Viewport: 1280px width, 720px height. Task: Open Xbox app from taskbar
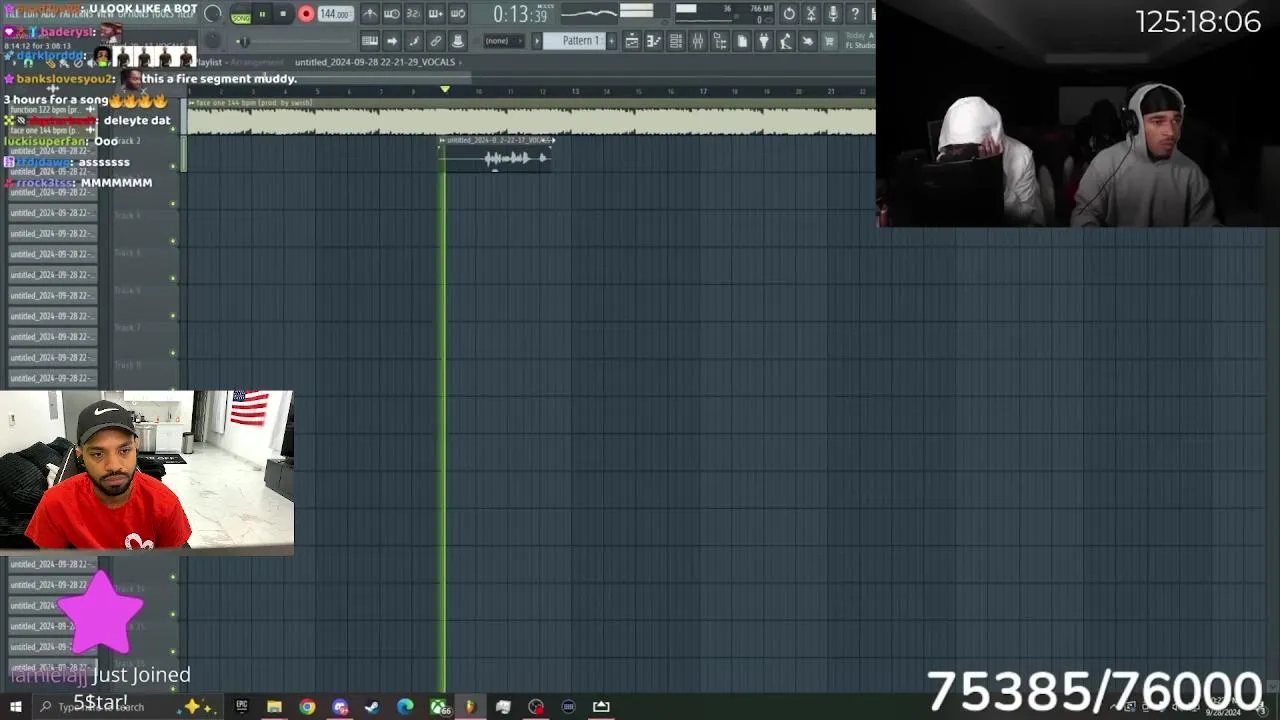tap(438, 707)
